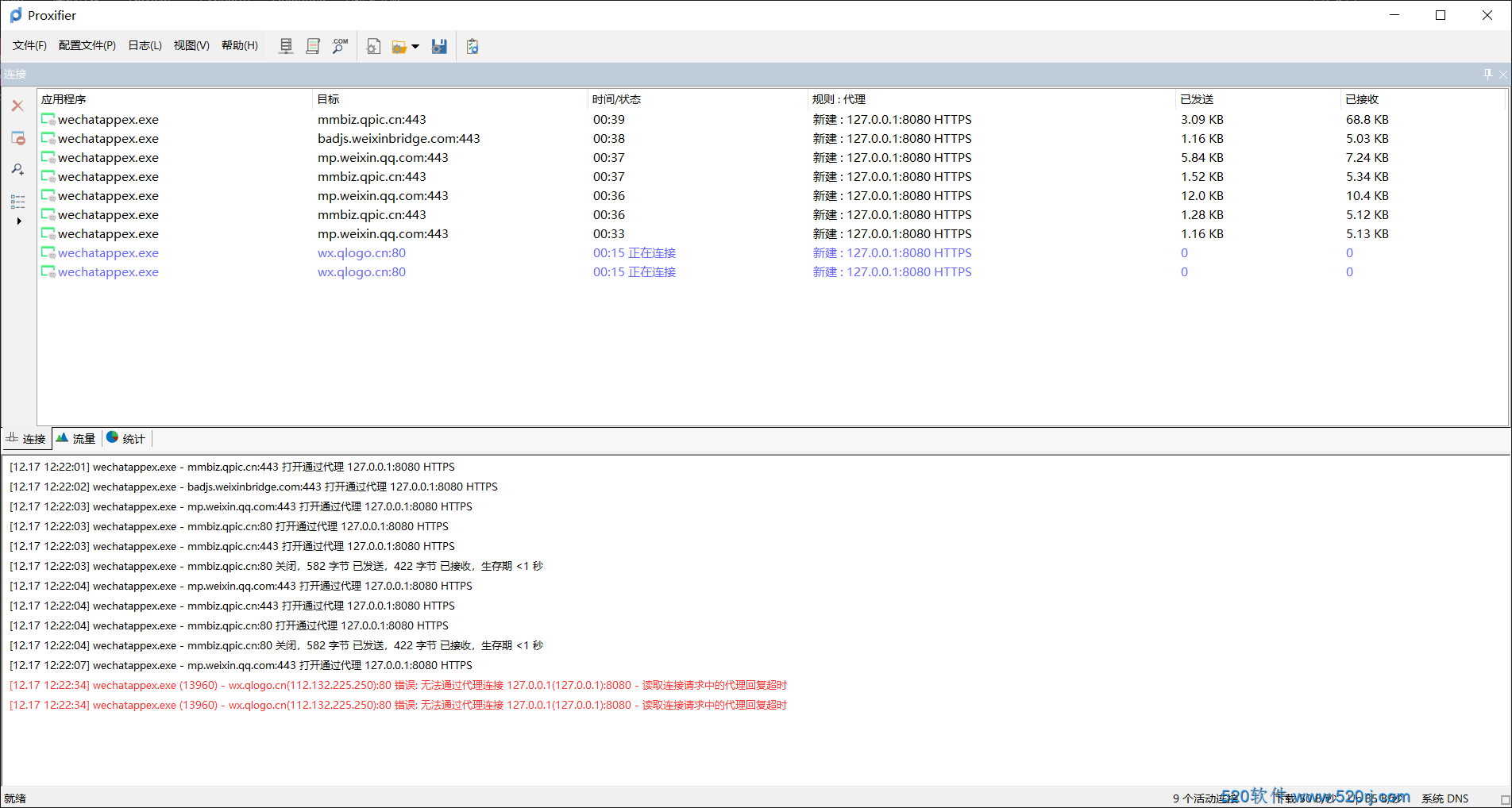Image resolution: width=1512 pixels, height=808 pixels.
Task: Open the Name Resolution (.COM) toolbar icon
Action: 340,46
